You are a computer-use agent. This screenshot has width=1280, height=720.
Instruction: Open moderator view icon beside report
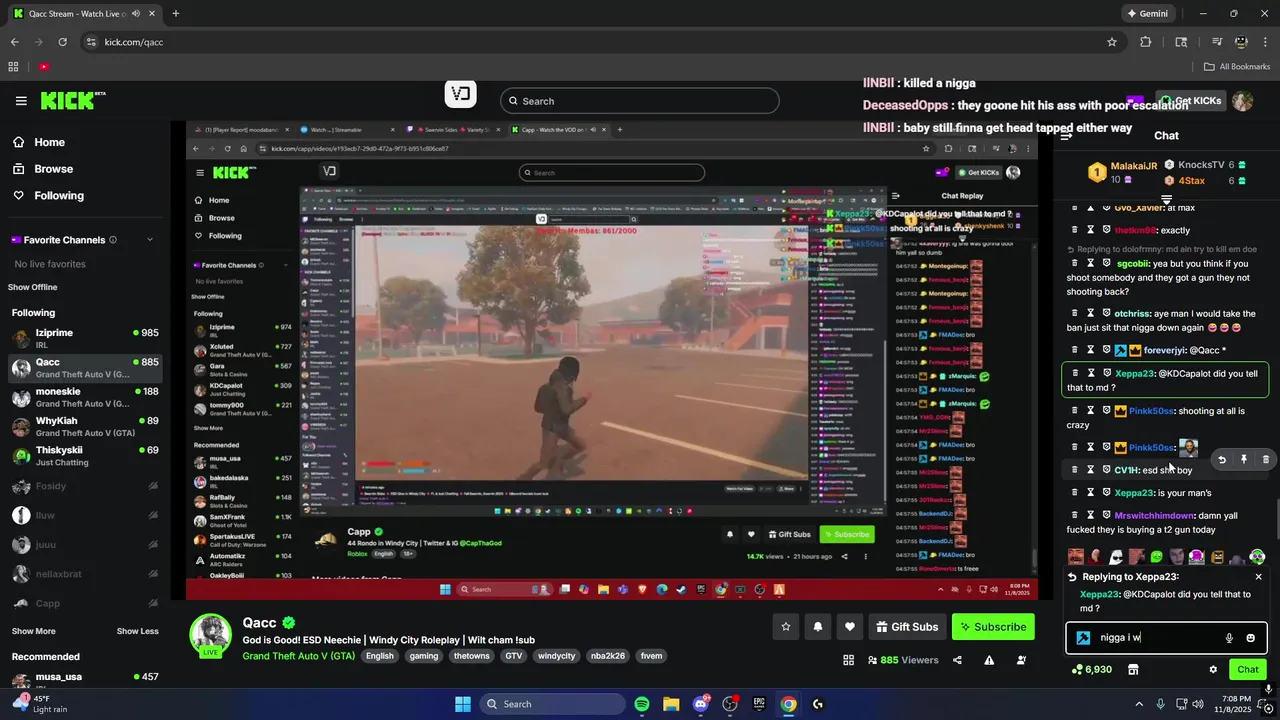point(1021,660)
